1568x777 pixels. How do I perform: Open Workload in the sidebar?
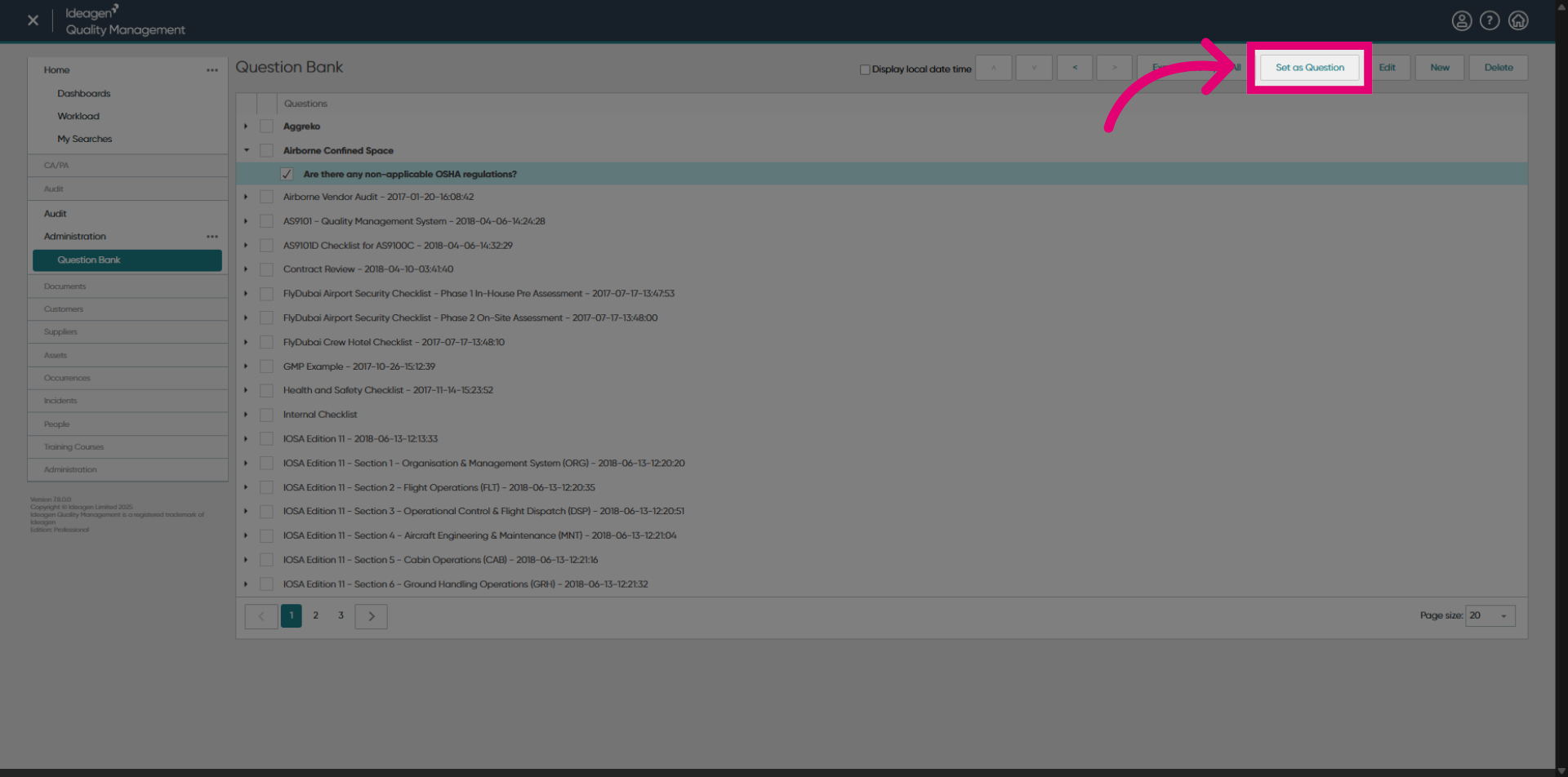(x=78, y=117)
